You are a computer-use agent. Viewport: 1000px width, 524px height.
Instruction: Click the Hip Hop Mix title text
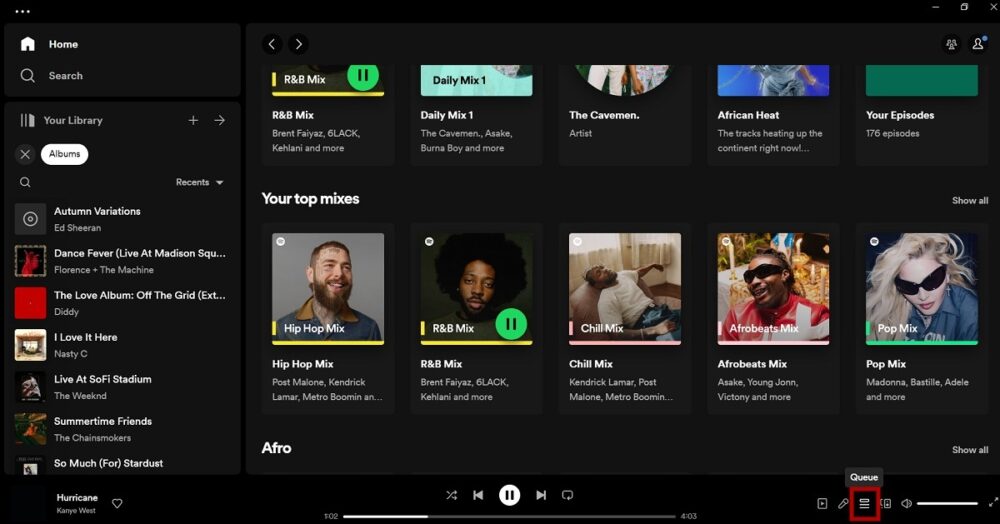tap(303, 364)
